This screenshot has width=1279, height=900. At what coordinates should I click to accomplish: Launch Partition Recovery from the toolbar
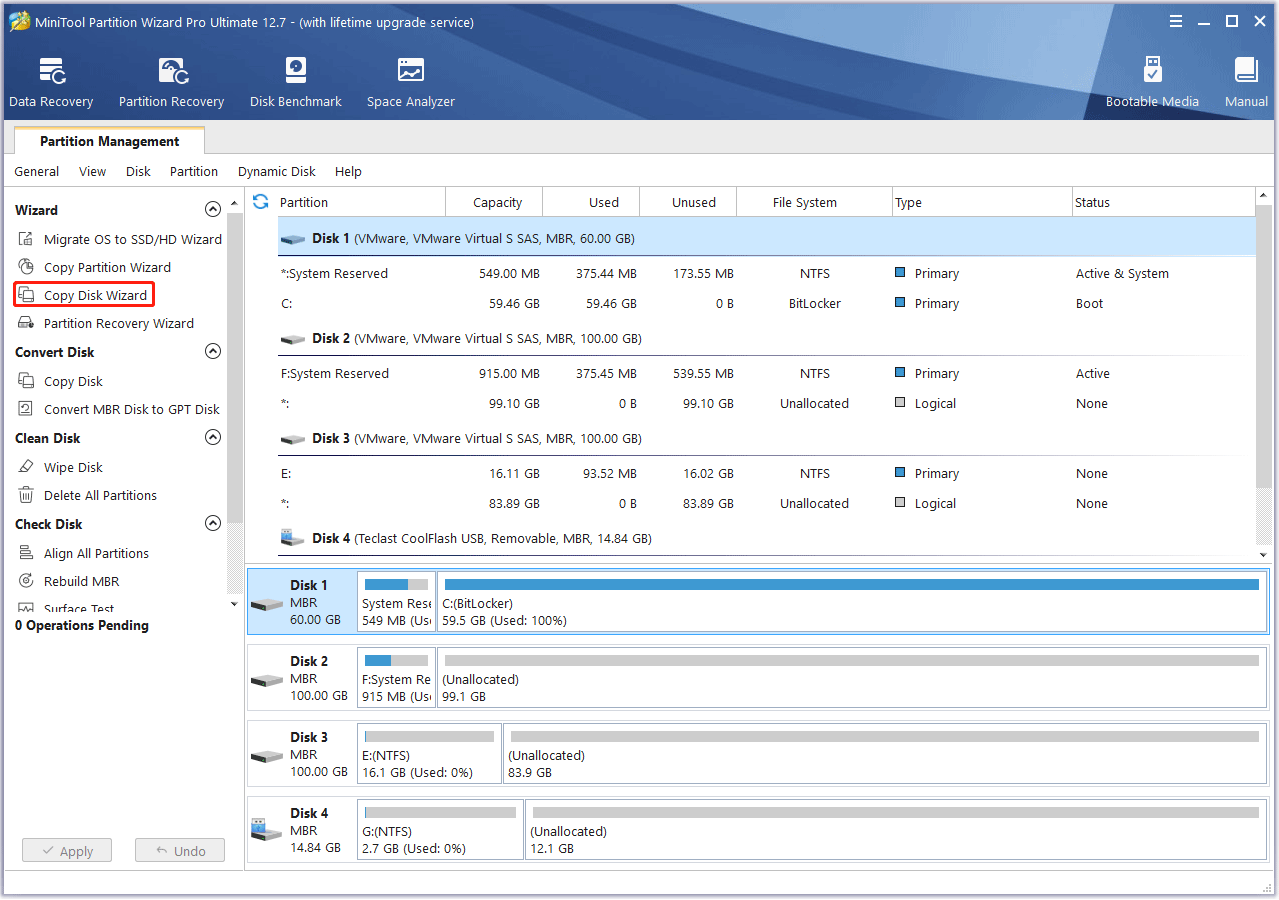point(171,83)
